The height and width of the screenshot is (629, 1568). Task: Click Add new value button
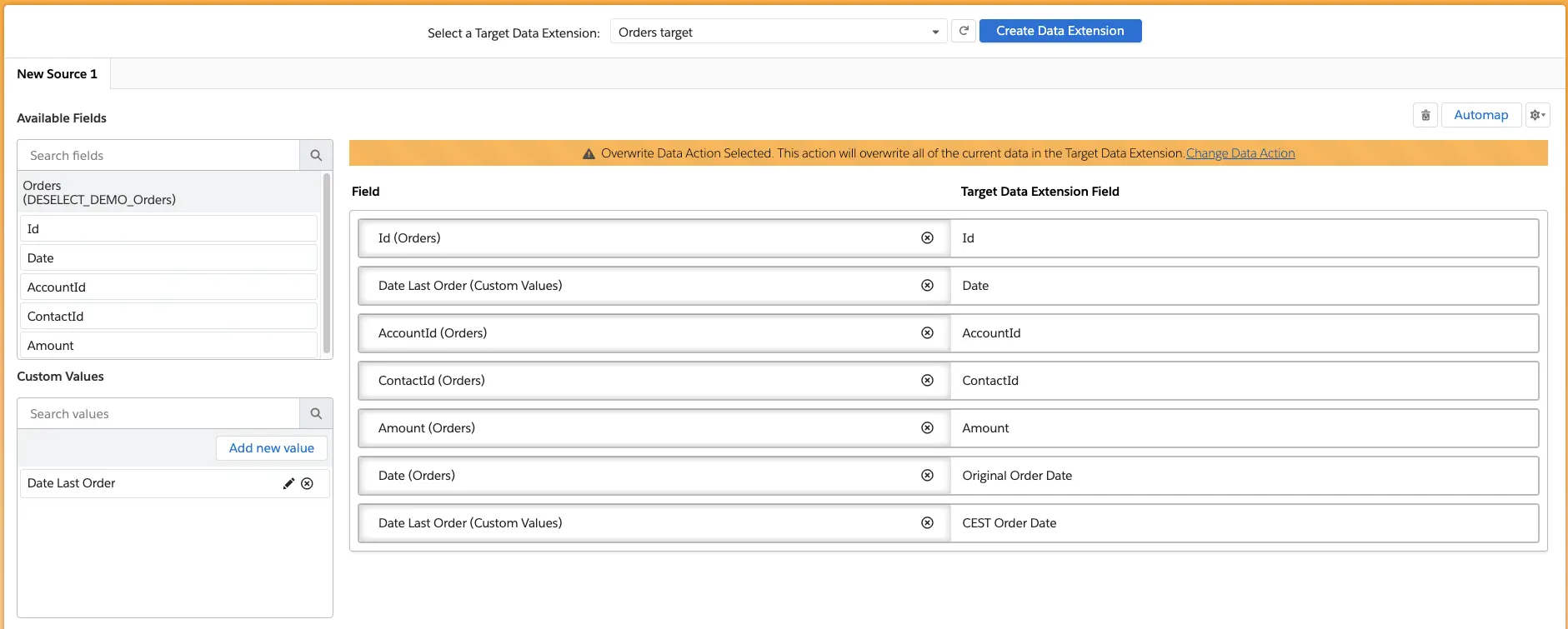(x=272, y=448)
